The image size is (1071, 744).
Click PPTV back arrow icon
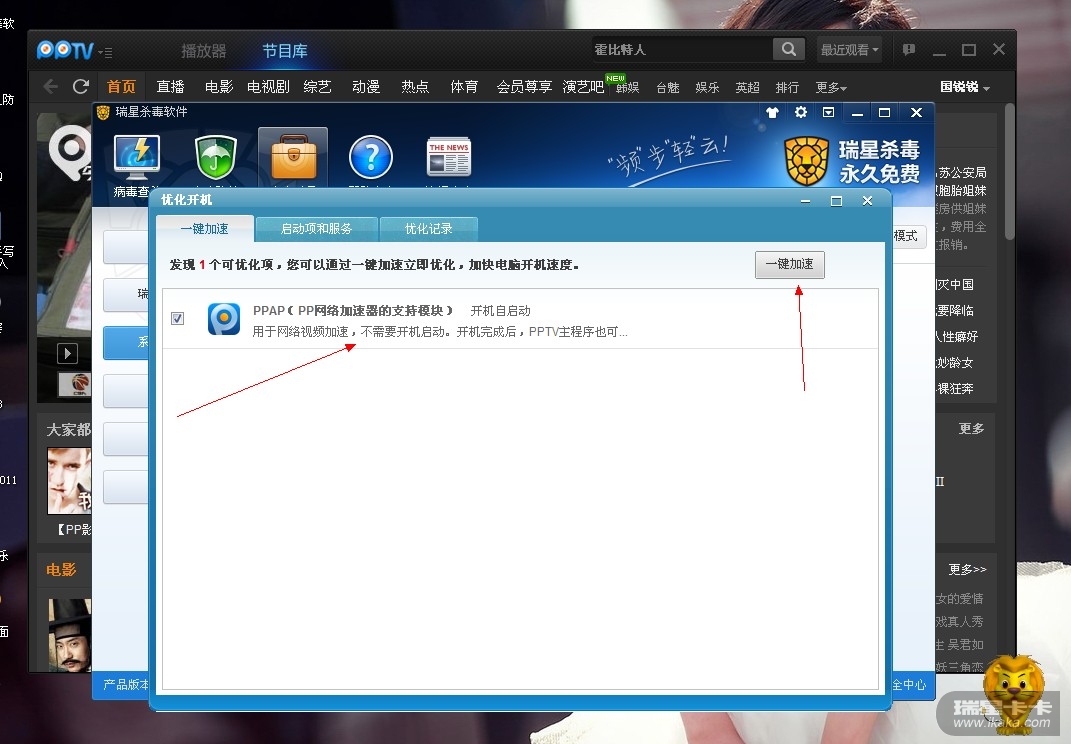(51, 86)
